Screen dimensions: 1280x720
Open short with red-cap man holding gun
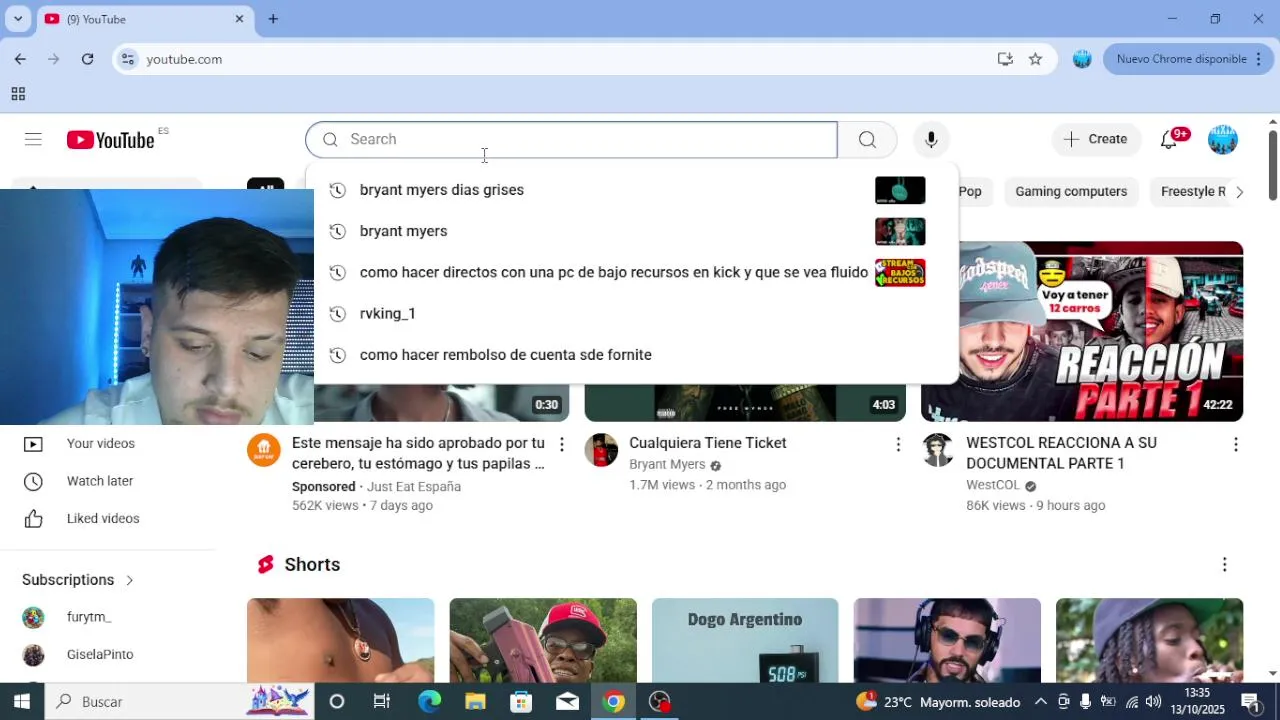(543, 640)
